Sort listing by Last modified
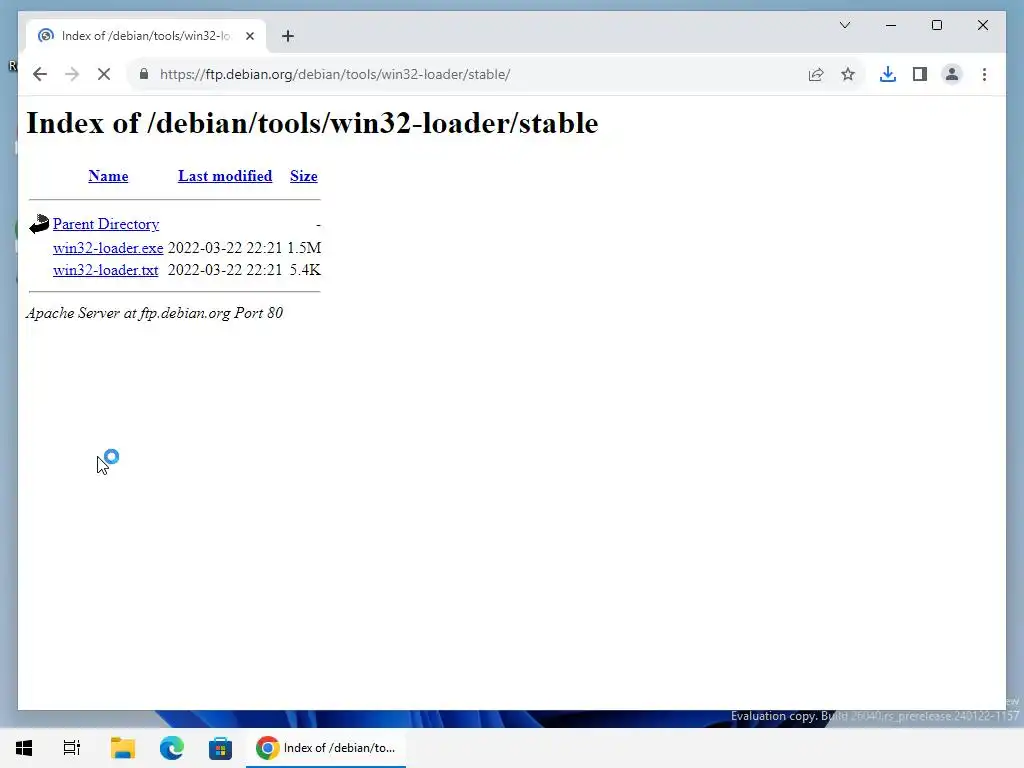Viewport: 1024px width, 768px height. 225,176
